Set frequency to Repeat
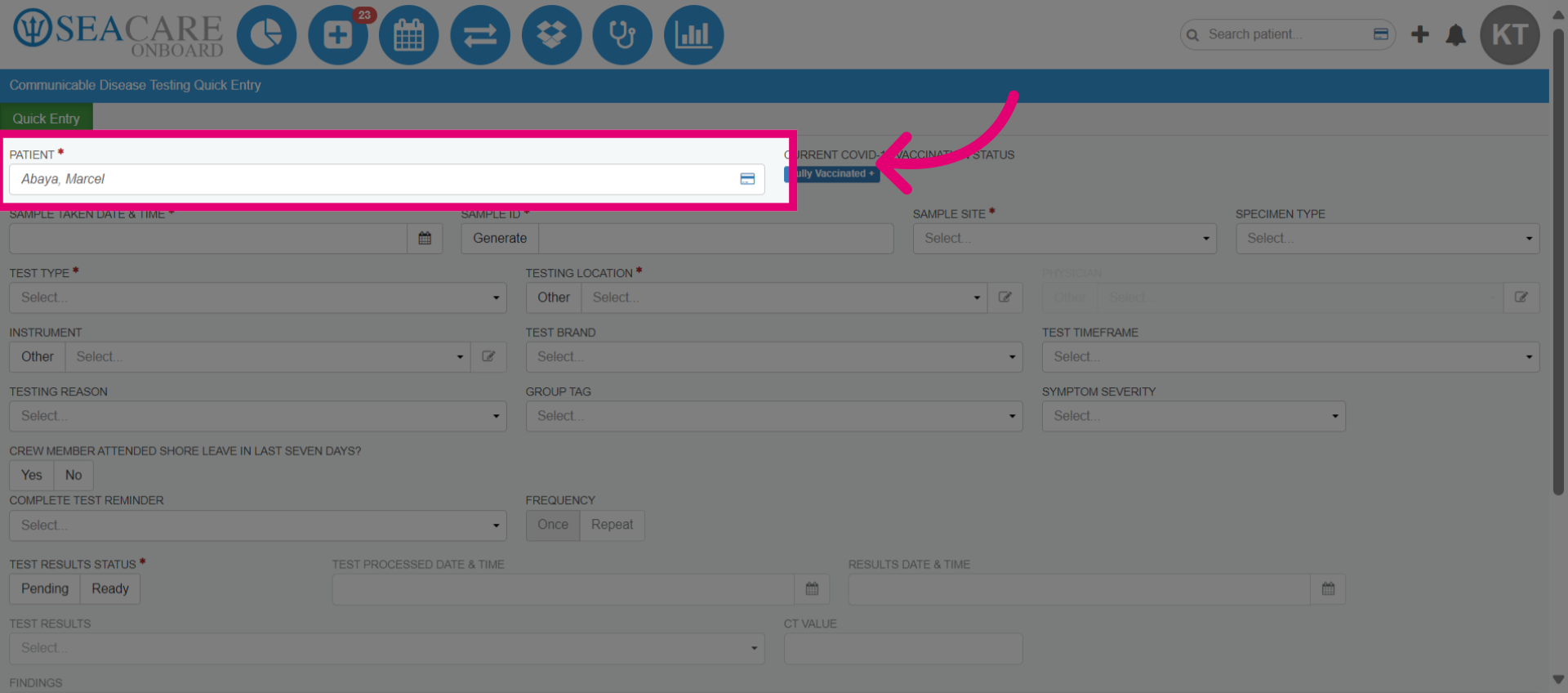Screen dimensions: 1568x693 click(x=612, y=525)
